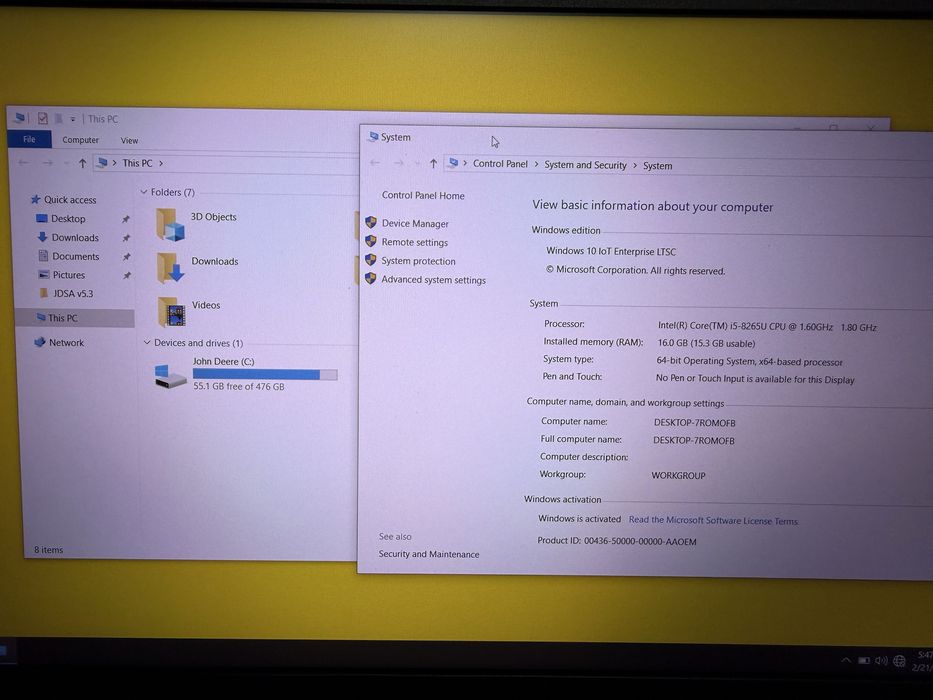Open the View ribbon tab
This screenshot has height=700, width=933.
coord(129,140)
